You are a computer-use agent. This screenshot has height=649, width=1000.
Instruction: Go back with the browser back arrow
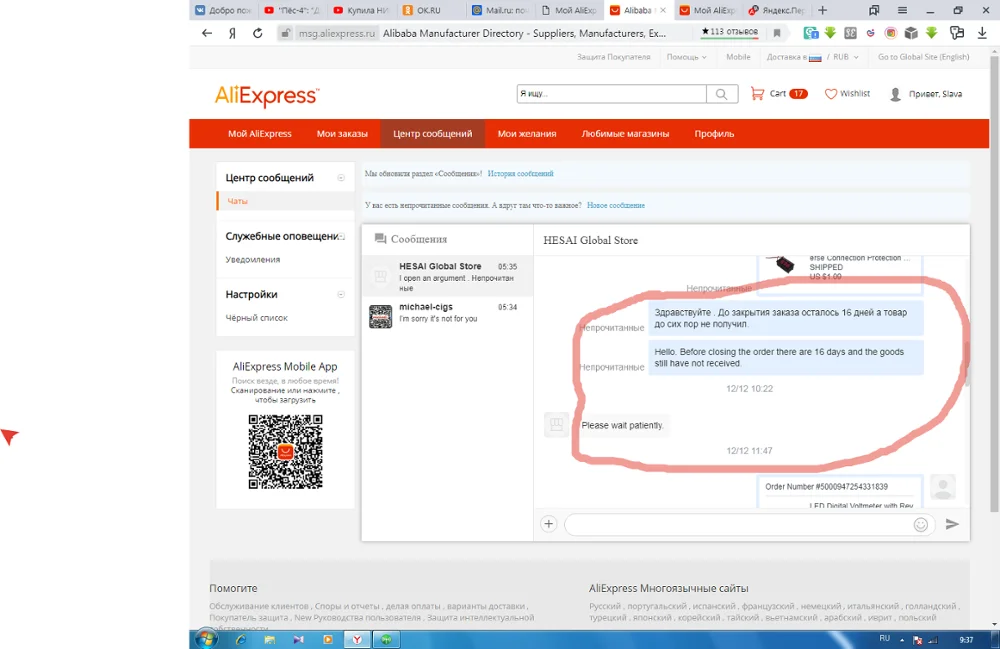click(207, 33)
